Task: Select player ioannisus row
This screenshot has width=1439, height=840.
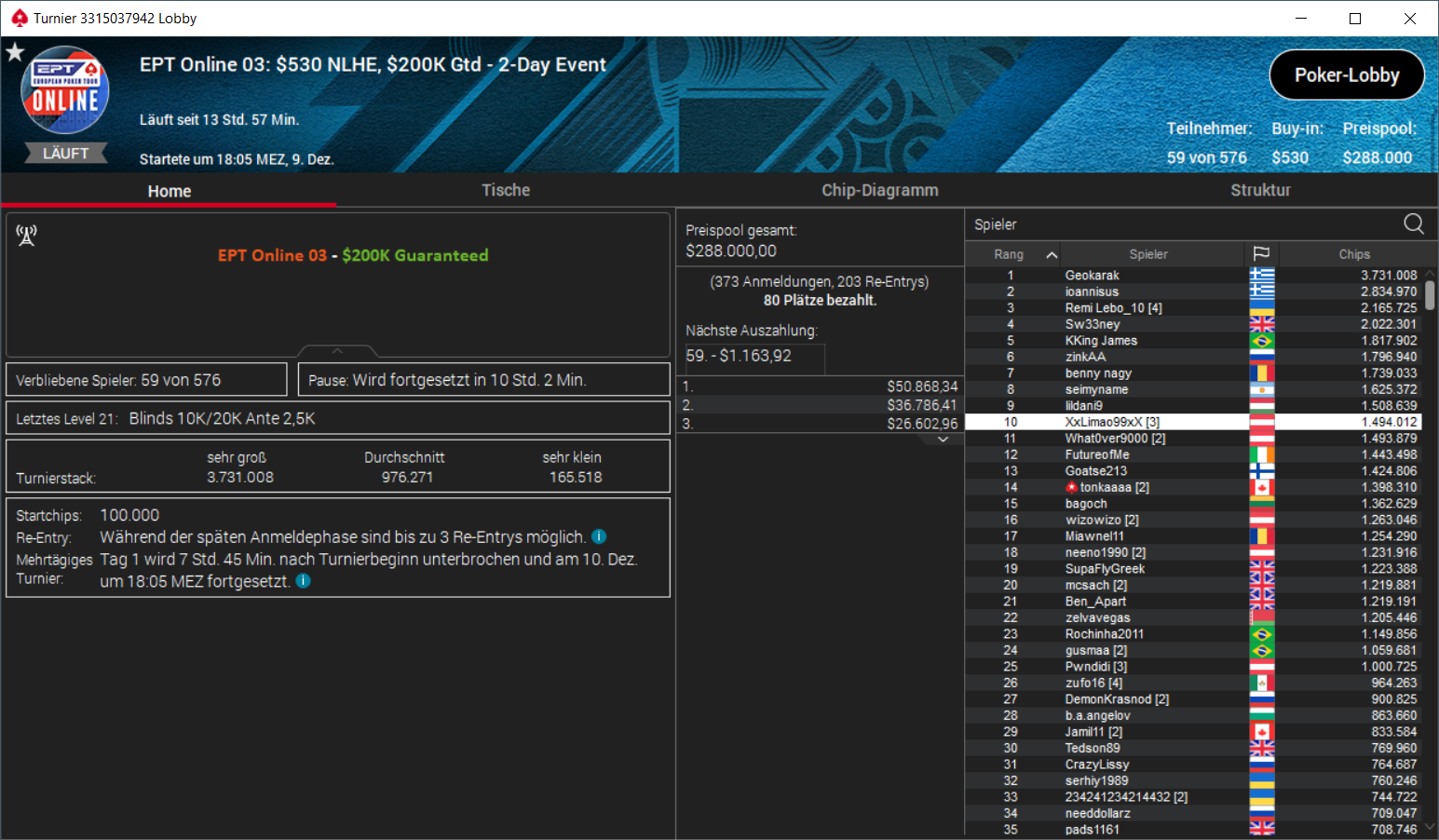Action: pos(1194,291)
